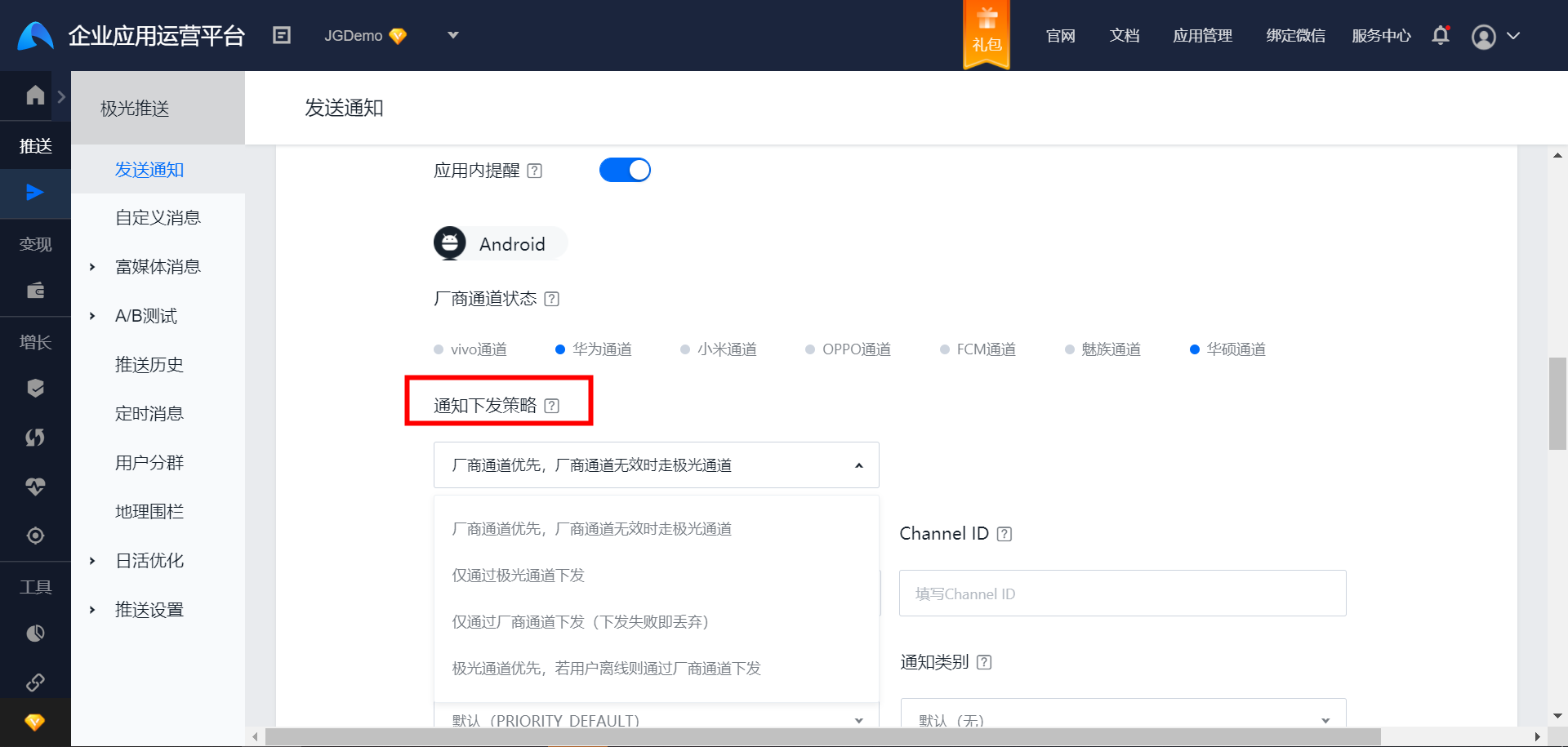
Task: Open the 礼包 gift banner
Action: tap(987, 35)
